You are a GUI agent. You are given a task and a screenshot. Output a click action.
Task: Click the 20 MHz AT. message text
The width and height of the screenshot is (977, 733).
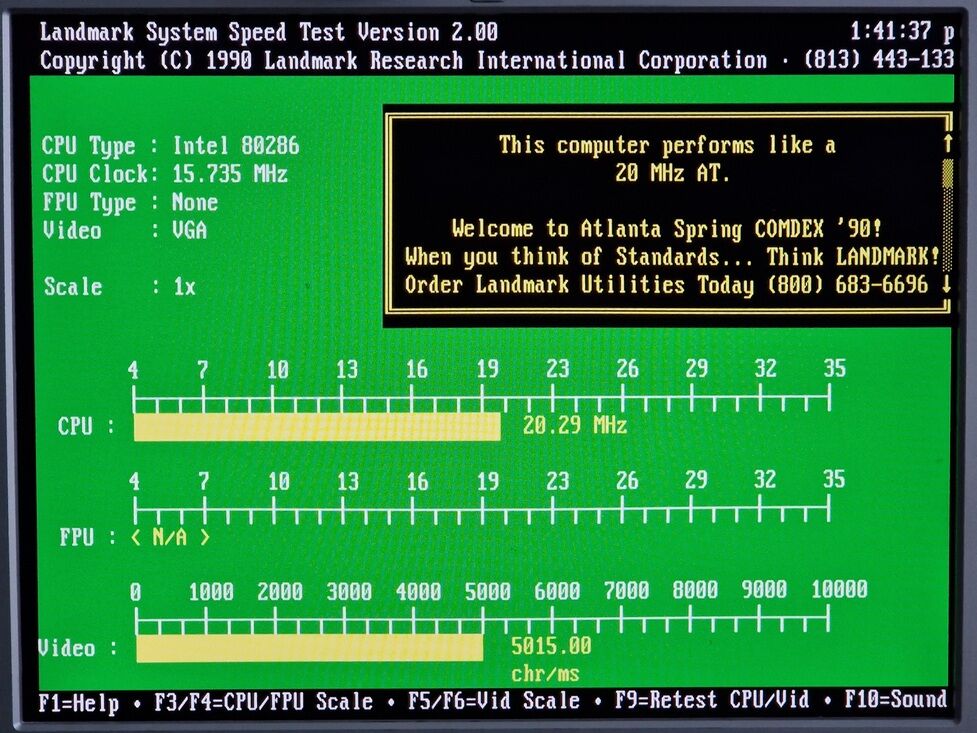tap(672, 173)
